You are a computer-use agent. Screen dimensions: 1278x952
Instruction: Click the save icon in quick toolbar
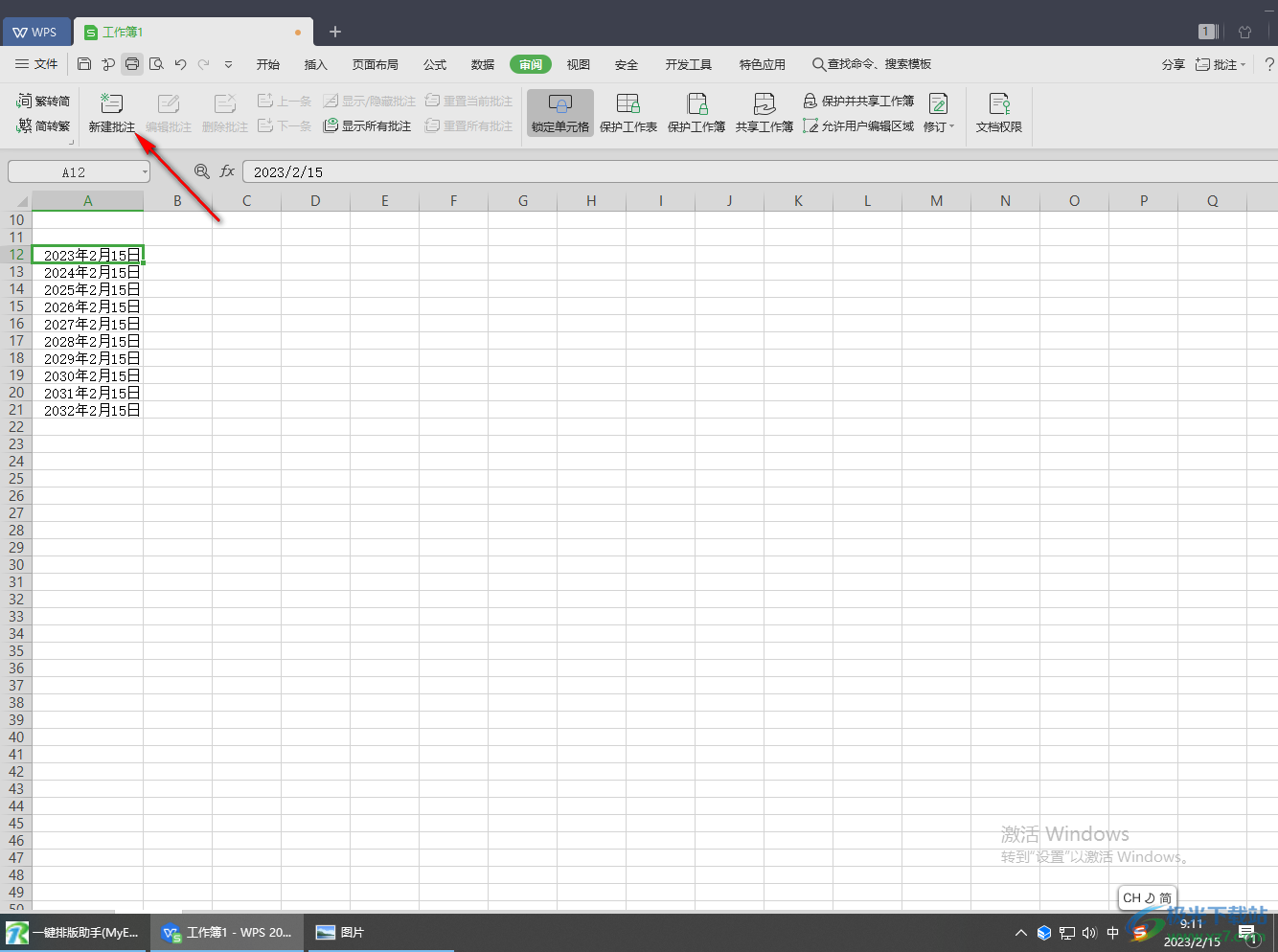[84, 64]
